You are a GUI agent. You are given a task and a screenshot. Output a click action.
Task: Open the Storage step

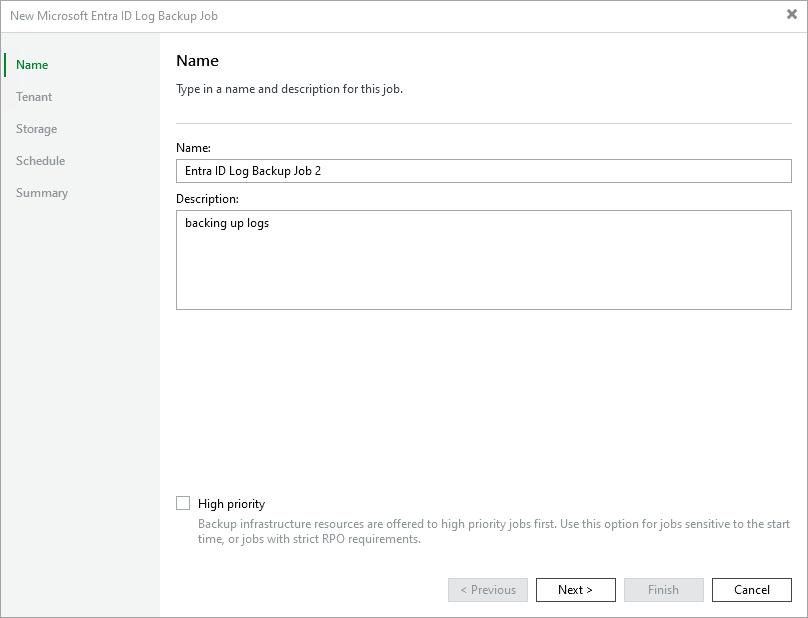(x=36, y=129)
